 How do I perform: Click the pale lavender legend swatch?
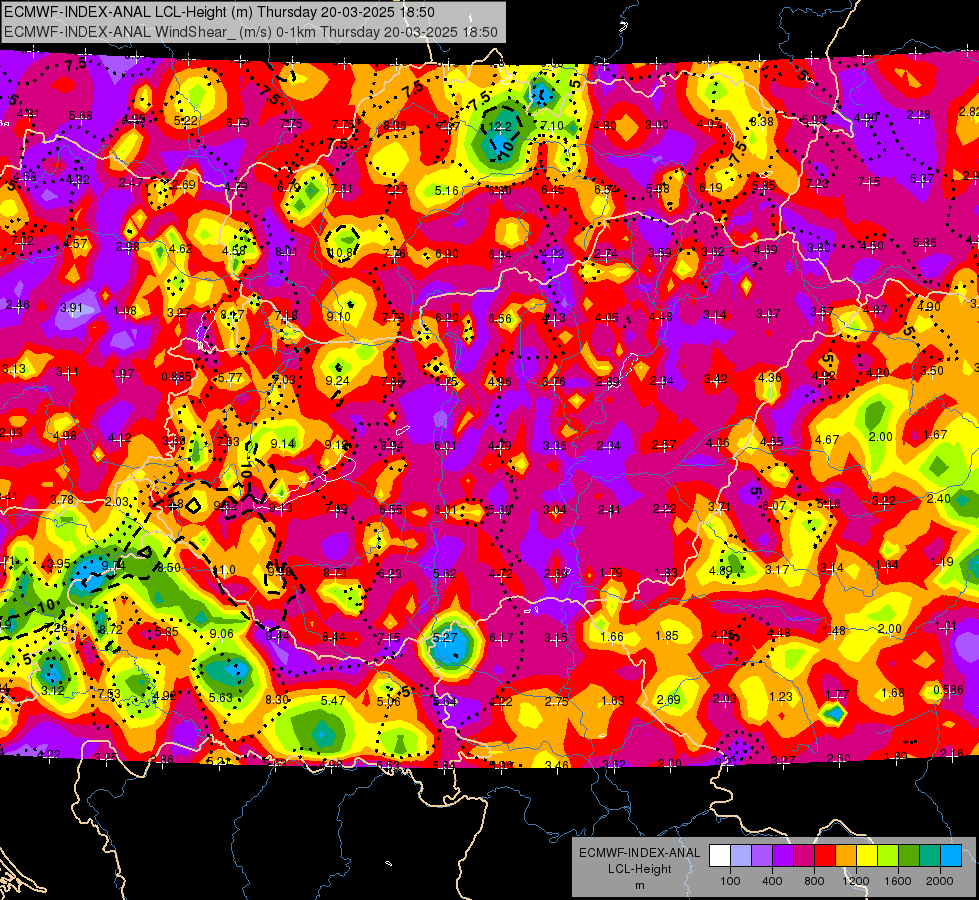point(741,856)
